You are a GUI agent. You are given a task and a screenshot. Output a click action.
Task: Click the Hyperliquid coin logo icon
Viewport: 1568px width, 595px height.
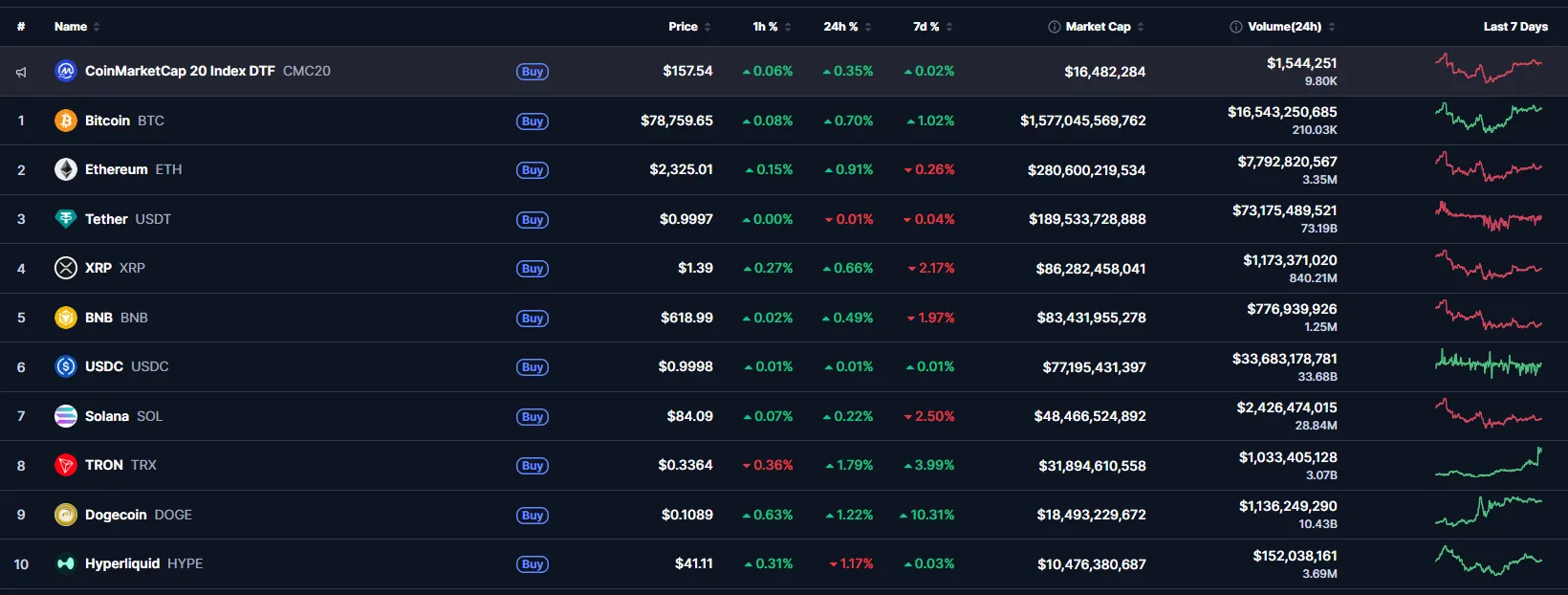pyautogui.click(x=66, y=563)
